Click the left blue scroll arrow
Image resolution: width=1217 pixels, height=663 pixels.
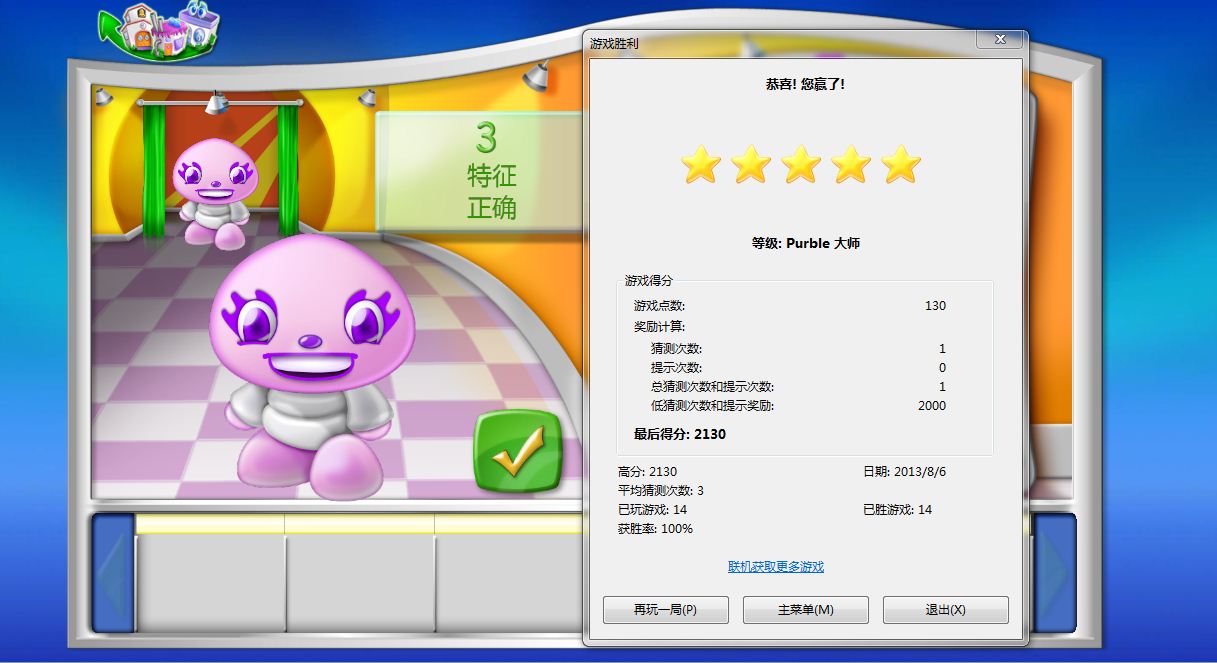coord(113,573)
